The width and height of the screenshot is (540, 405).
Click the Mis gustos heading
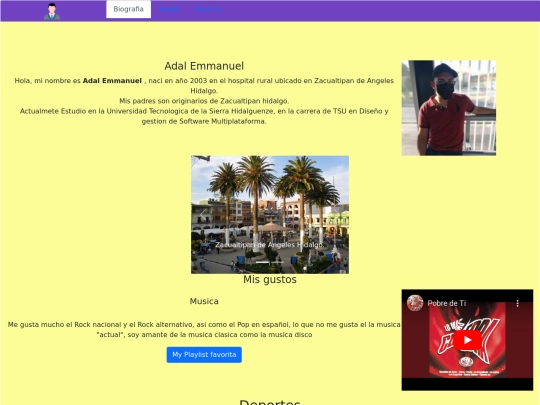coord(270,280)
